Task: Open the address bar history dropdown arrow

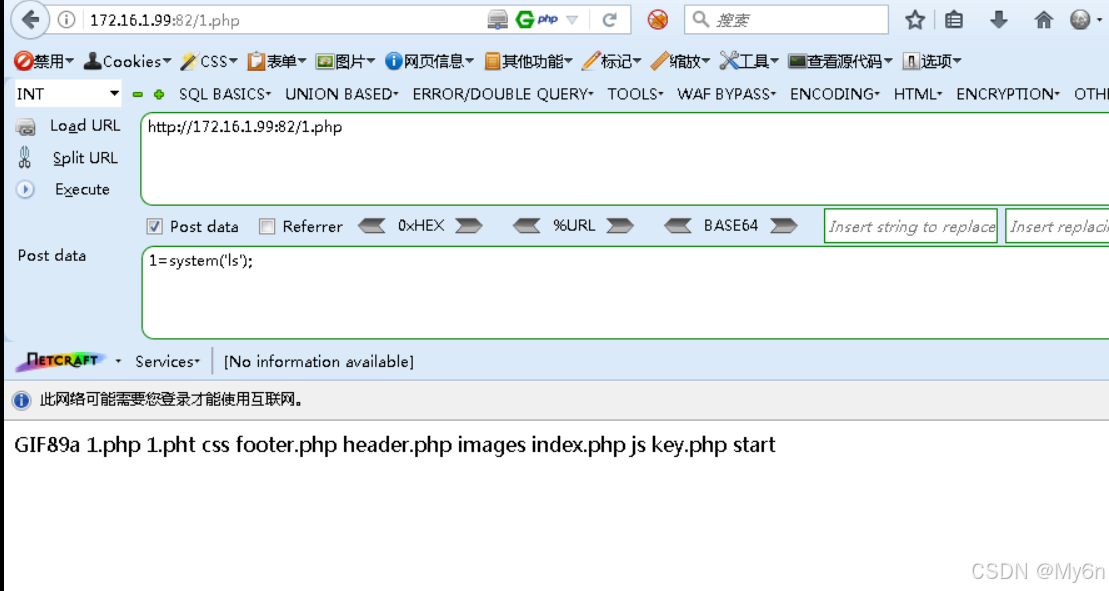Action: pyautogui.click(x=572, y=20)
